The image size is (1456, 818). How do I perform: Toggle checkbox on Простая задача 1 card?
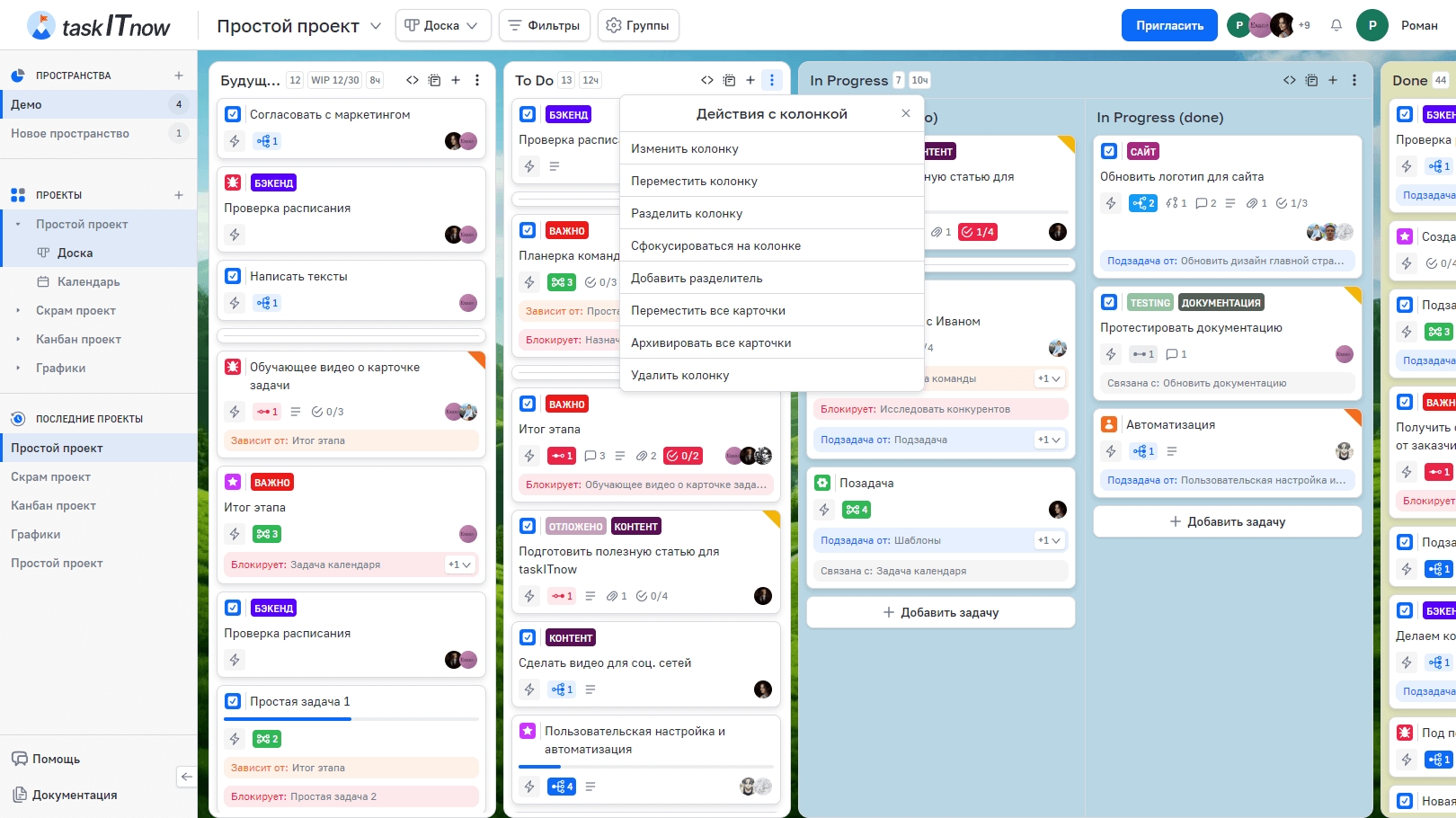tap(233, 701)
